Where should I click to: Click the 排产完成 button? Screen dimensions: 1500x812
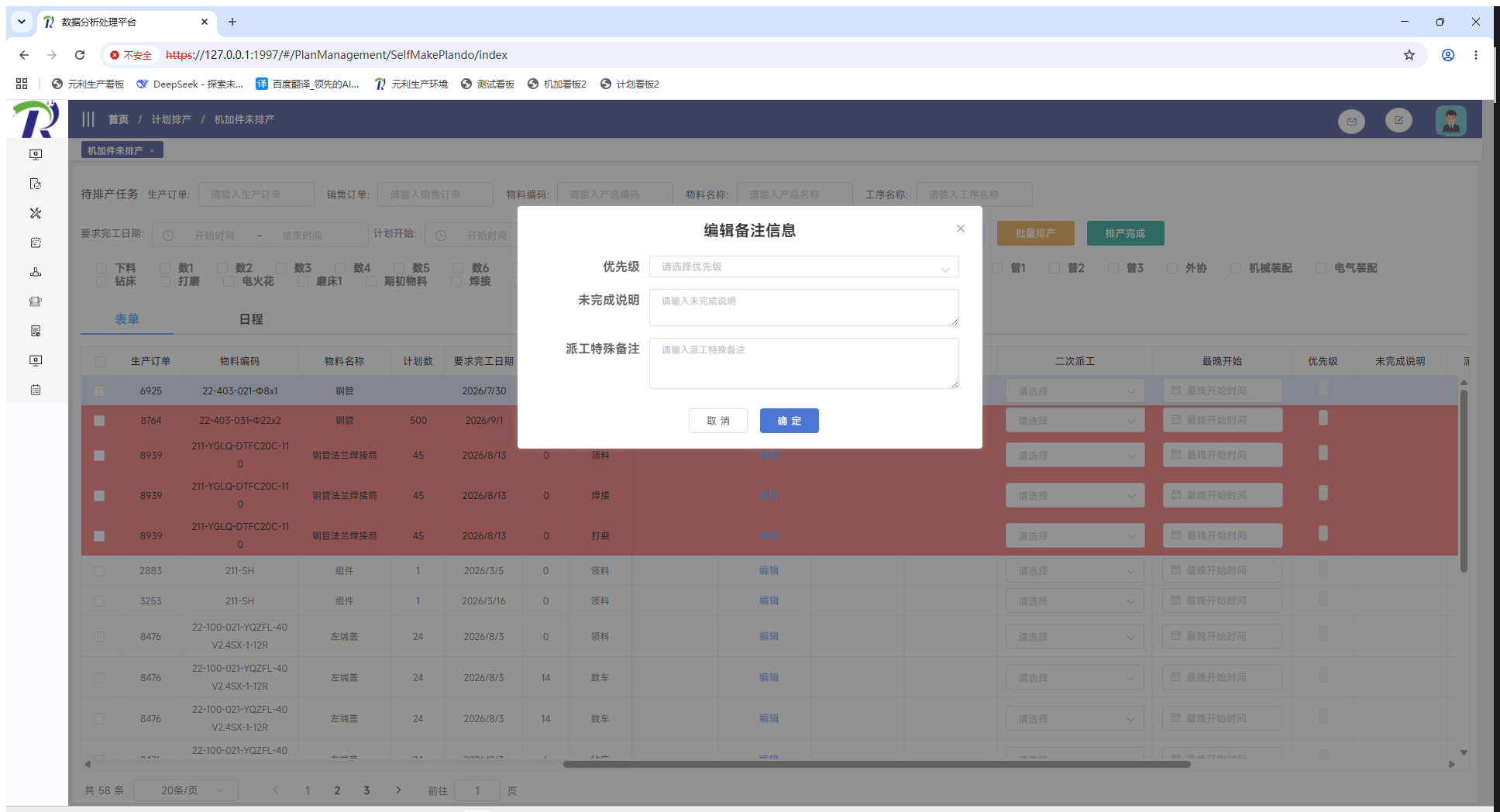[1126, 233]
